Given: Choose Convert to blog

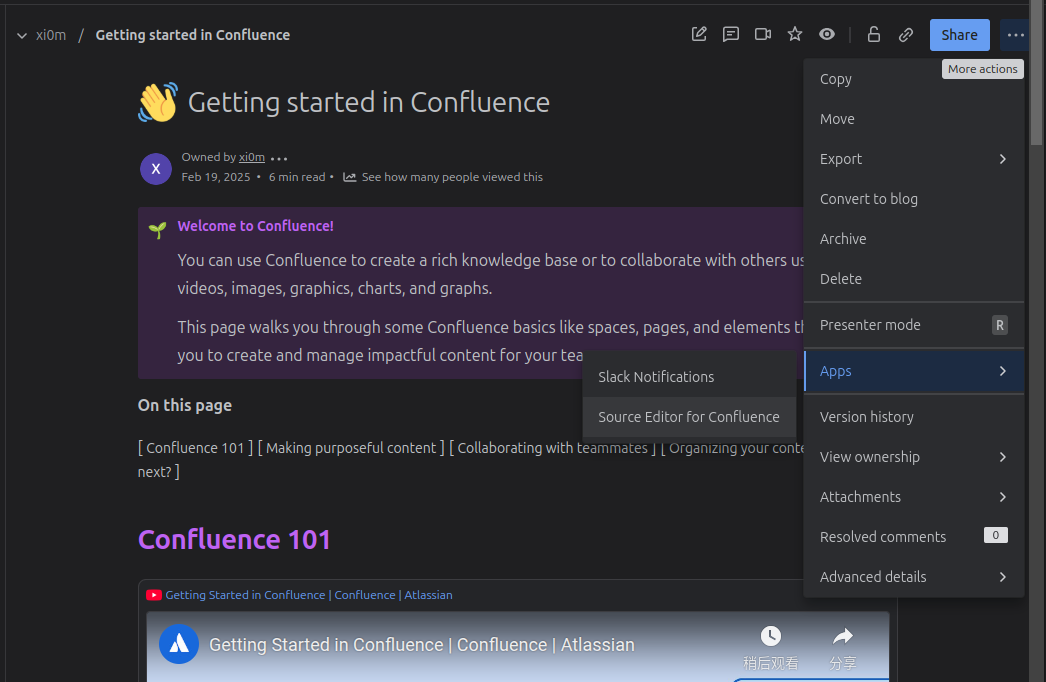Looking at the screenshot, I should tap(913, 199).
